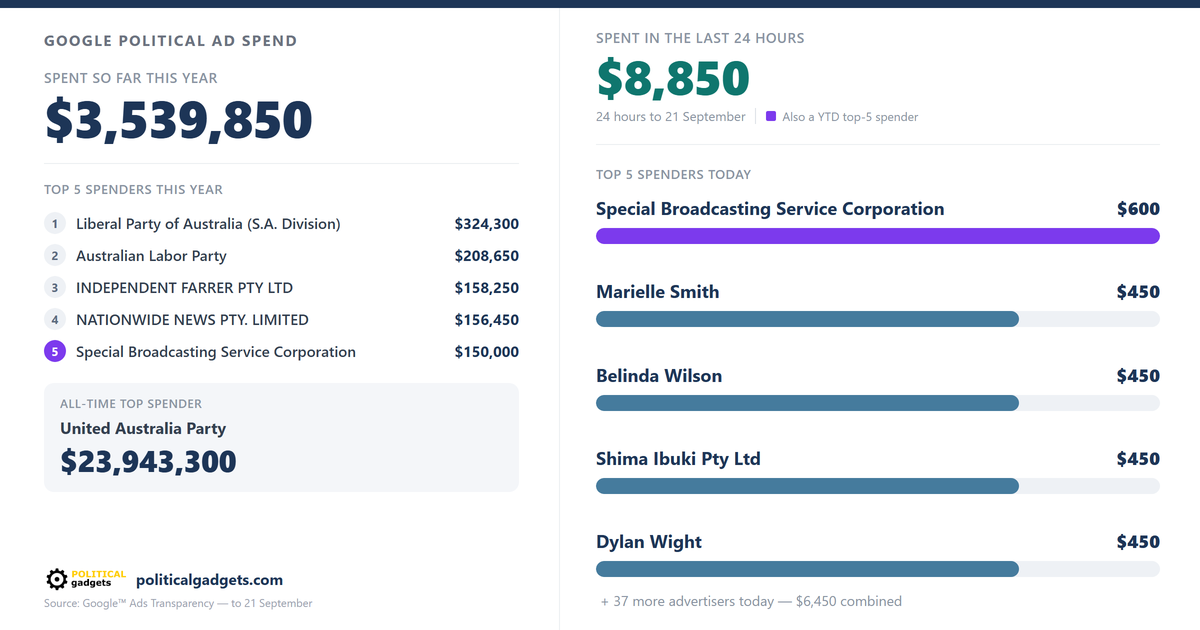Click the Dylan Wight name label
Screen dimensions: 1200x630
coord(649,542)
